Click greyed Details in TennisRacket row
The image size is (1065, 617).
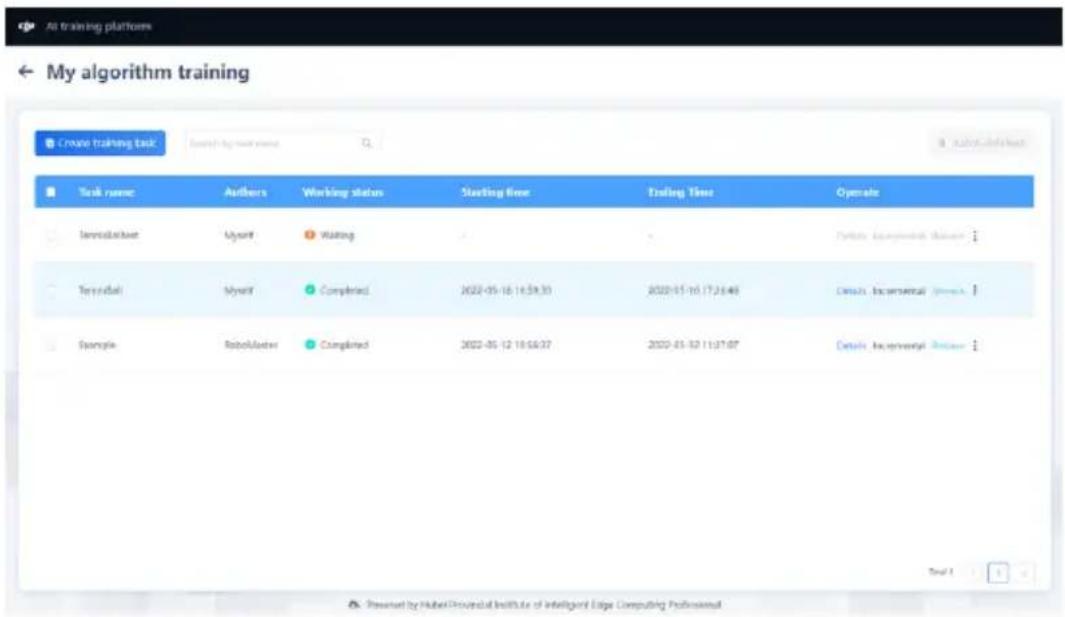pos(850,236)
